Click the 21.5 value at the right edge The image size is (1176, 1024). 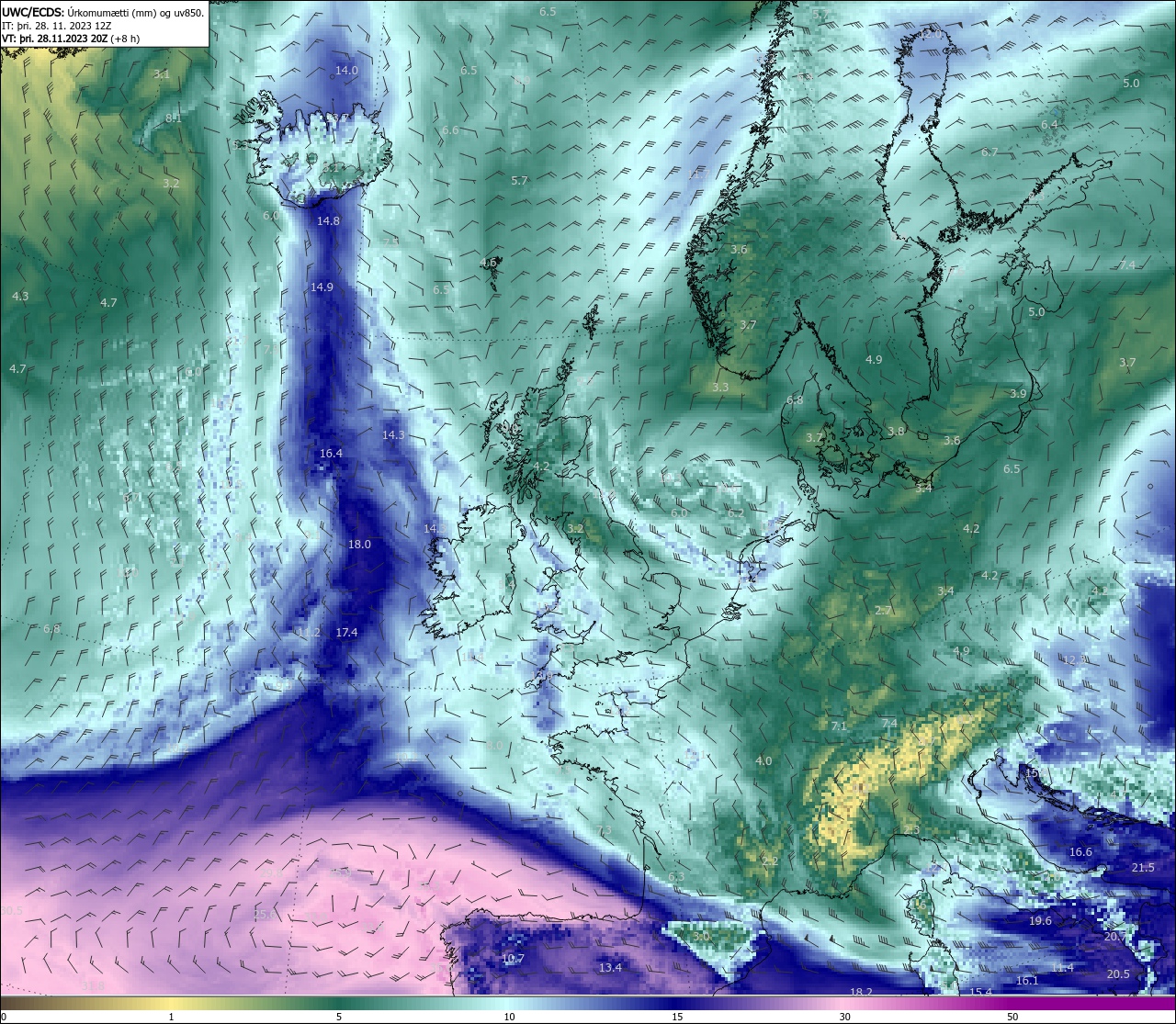tap(1143, 868)
